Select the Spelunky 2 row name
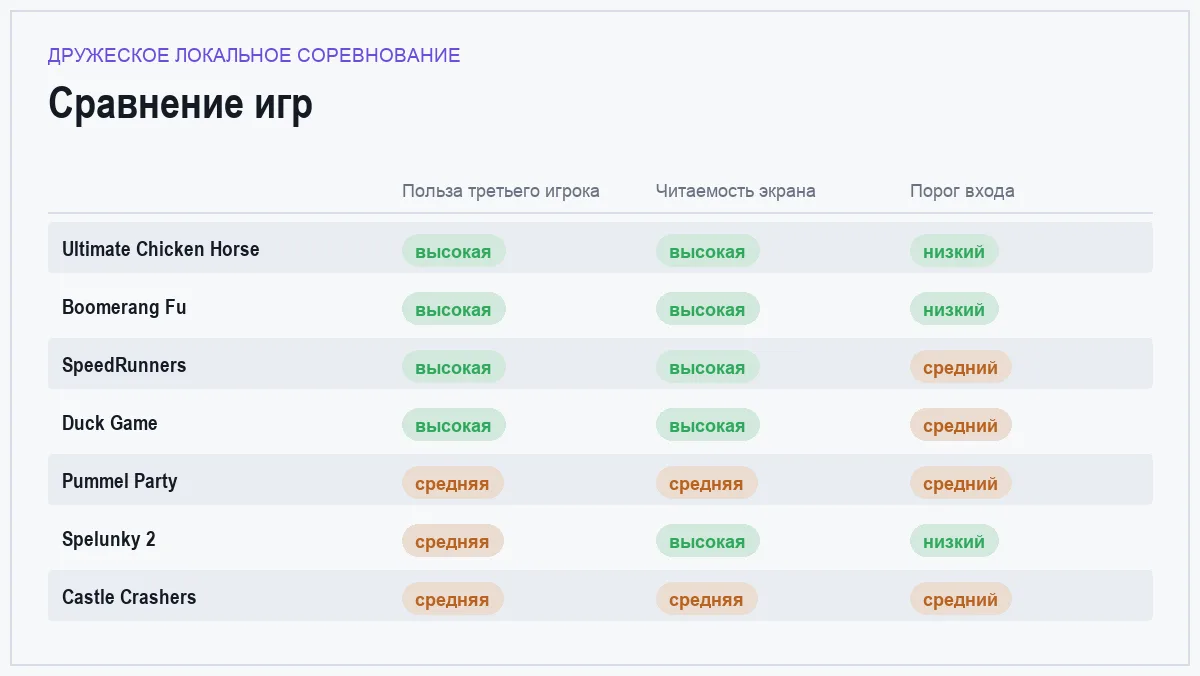1200x676 pixels. click(109, 539)
